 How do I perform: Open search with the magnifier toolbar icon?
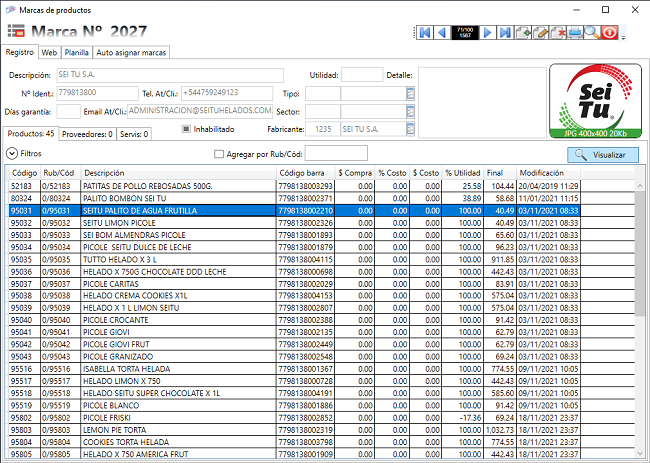592,32
